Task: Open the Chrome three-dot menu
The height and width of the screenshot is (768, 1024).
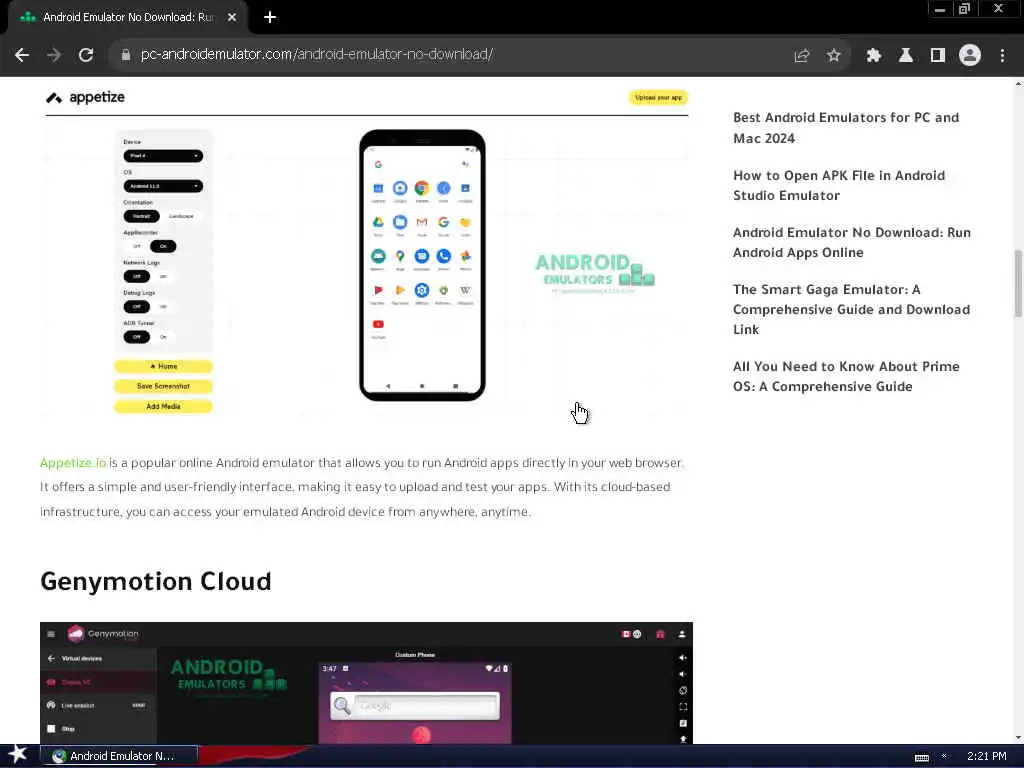Action: pos(1002,56)
